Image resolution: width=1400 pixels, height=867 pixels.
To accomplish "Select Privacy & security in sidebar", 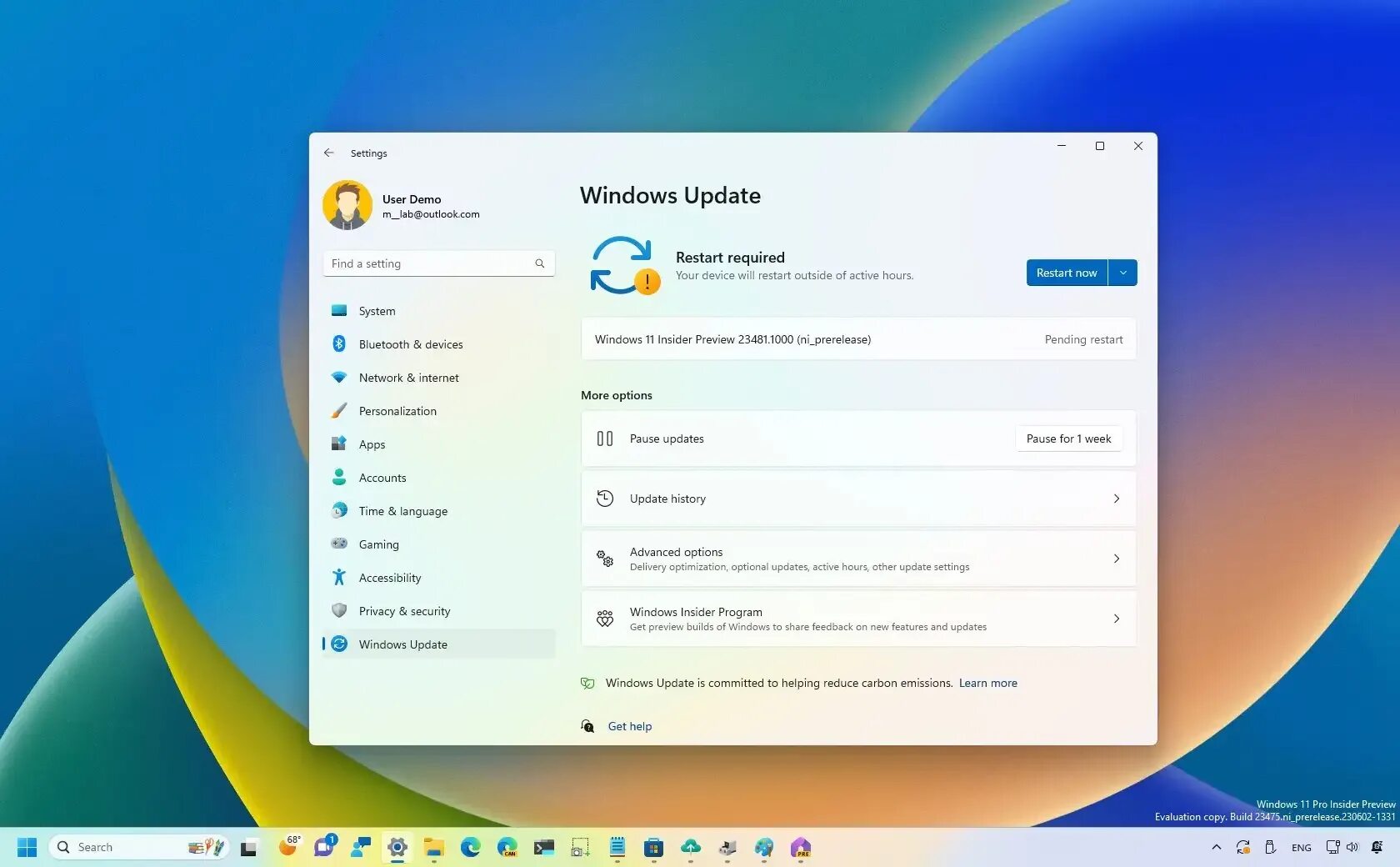I will (438, 611).
